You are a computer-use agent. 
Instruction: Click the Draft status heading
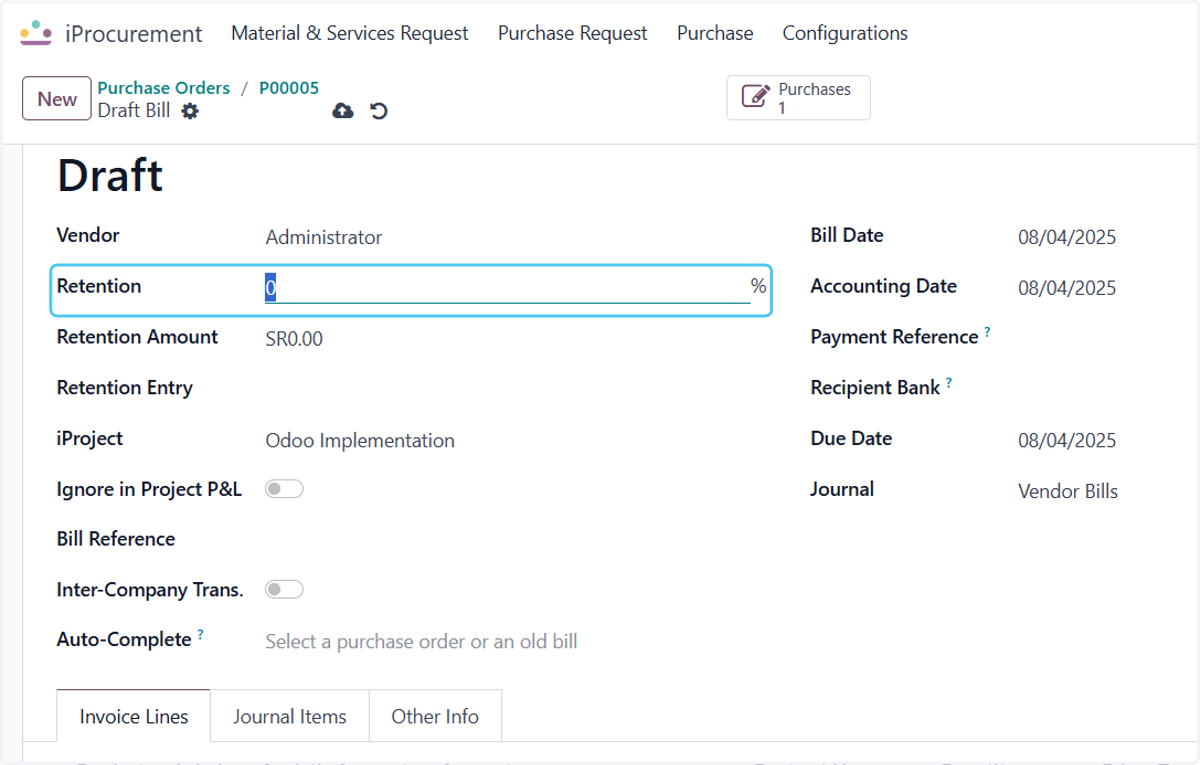tap(110, 176)
